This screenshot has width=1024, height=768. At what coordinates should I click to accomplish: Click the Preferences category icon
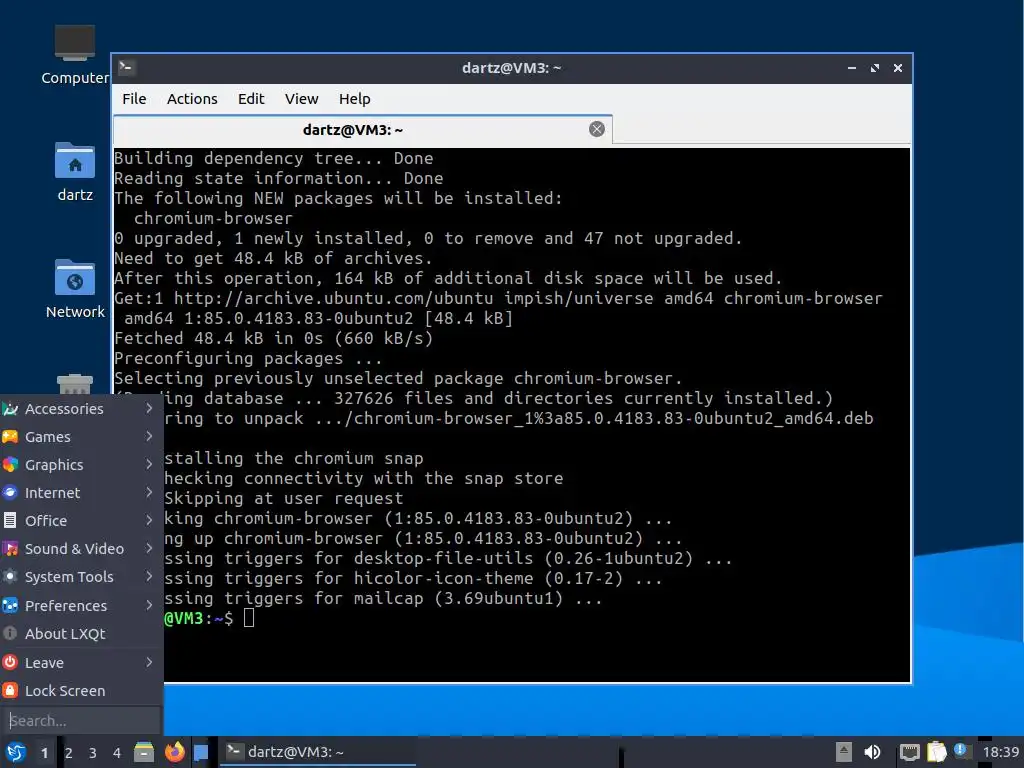[10, 606]
